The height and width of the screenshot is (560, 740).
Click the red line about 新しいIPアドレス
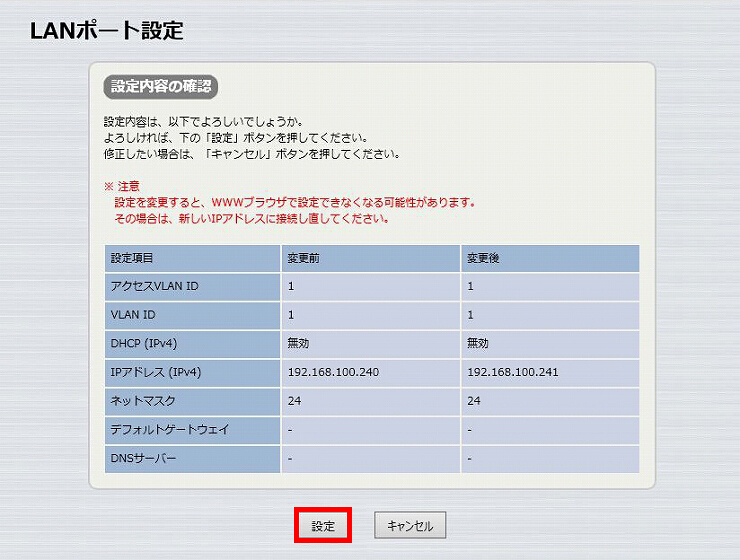[252, 218]
